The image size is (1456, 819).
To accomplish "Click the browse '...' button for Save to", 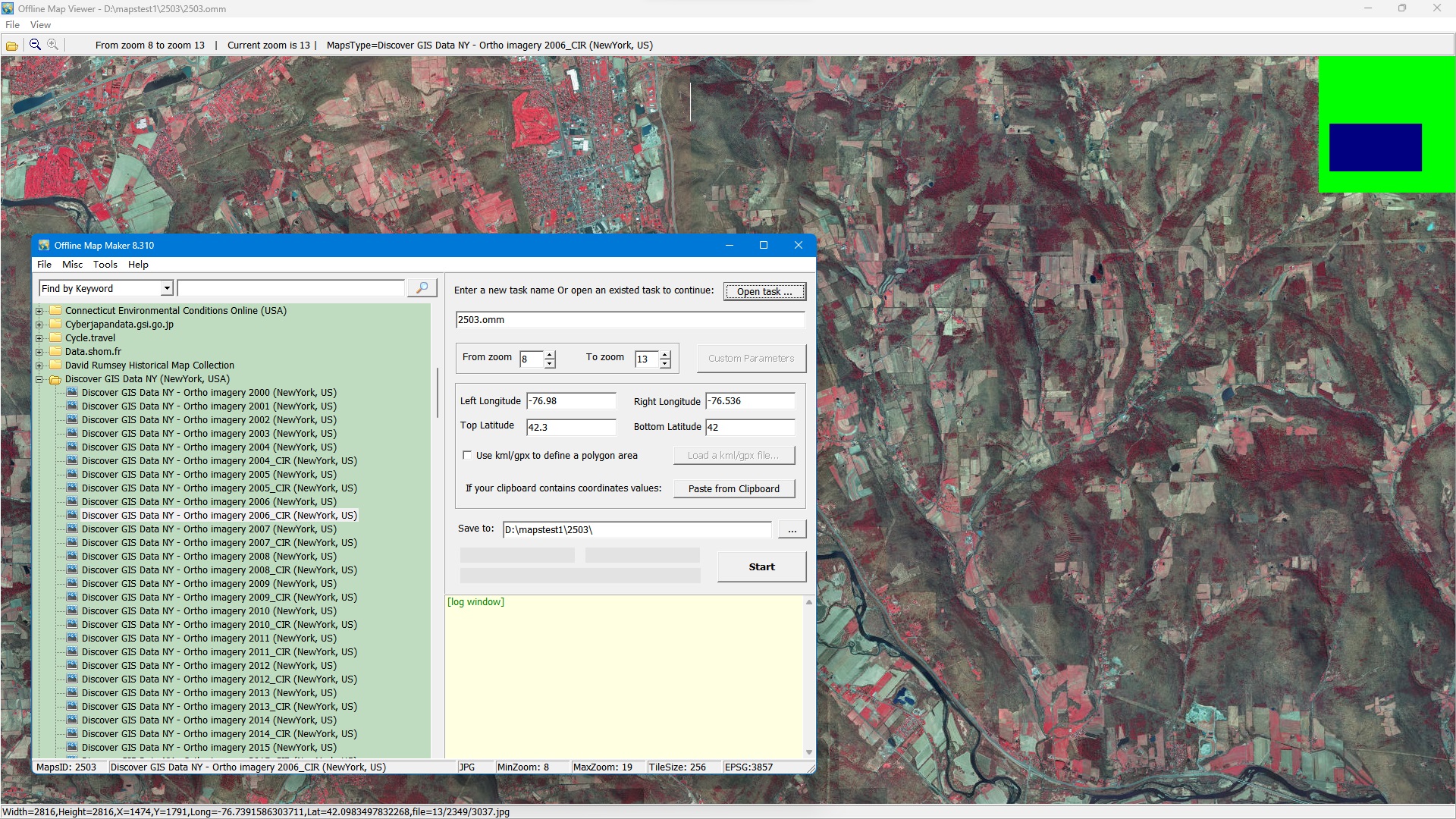I will (792, 529).
